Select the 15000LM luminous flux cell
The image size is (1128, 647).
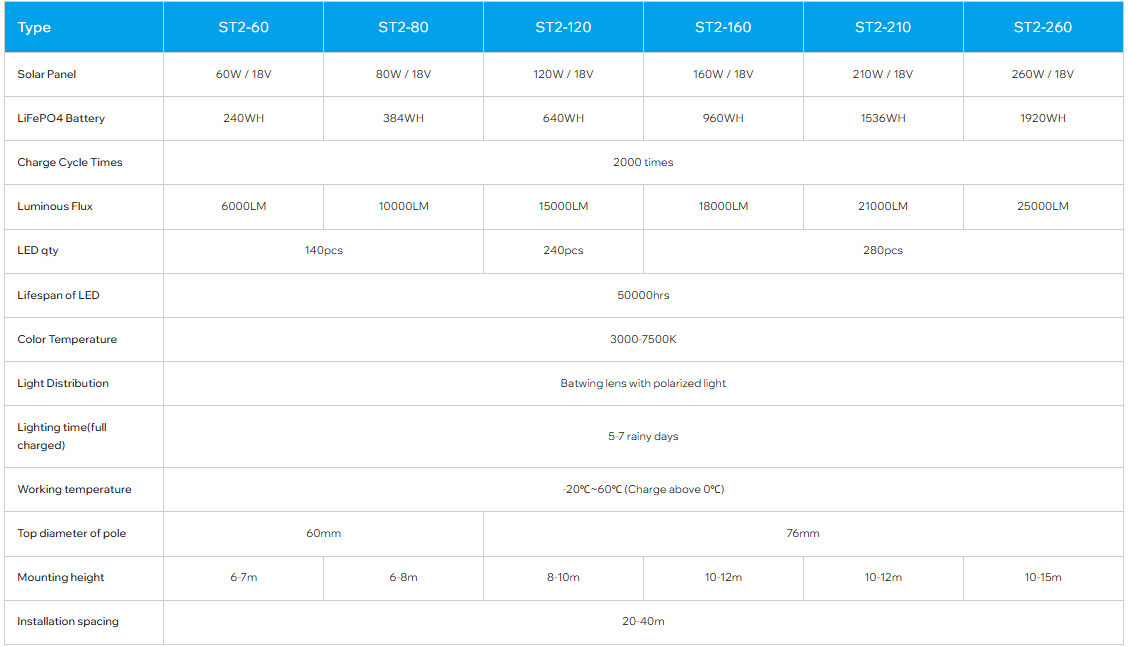[x=563, y=206]
